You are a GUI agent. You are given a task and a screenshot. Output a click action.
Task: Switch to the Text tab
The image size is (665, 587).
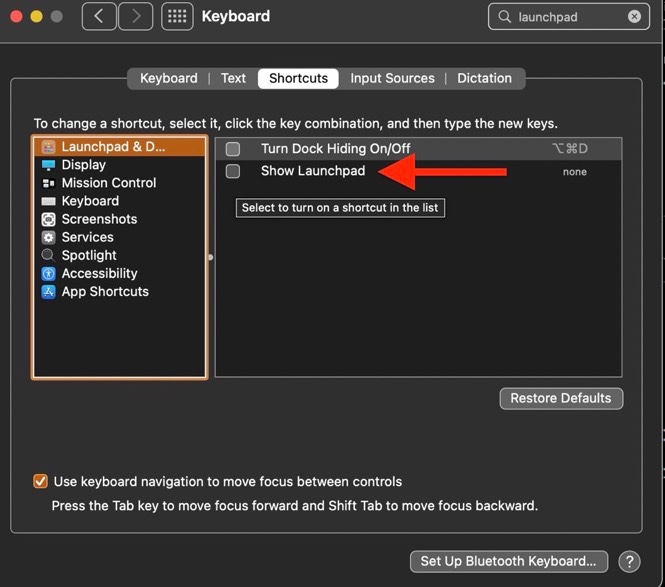tap(233, 78)
